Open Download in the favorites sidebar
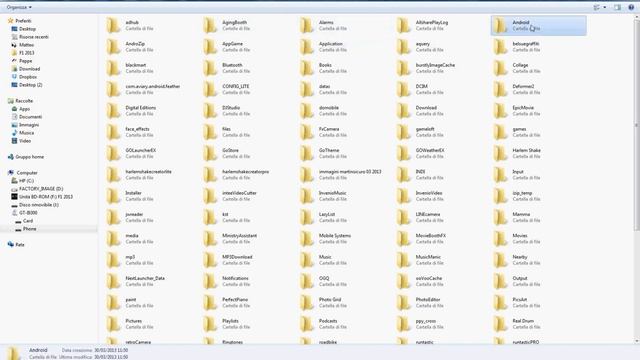This screenshot has width=640, height=360. [29, 69]
